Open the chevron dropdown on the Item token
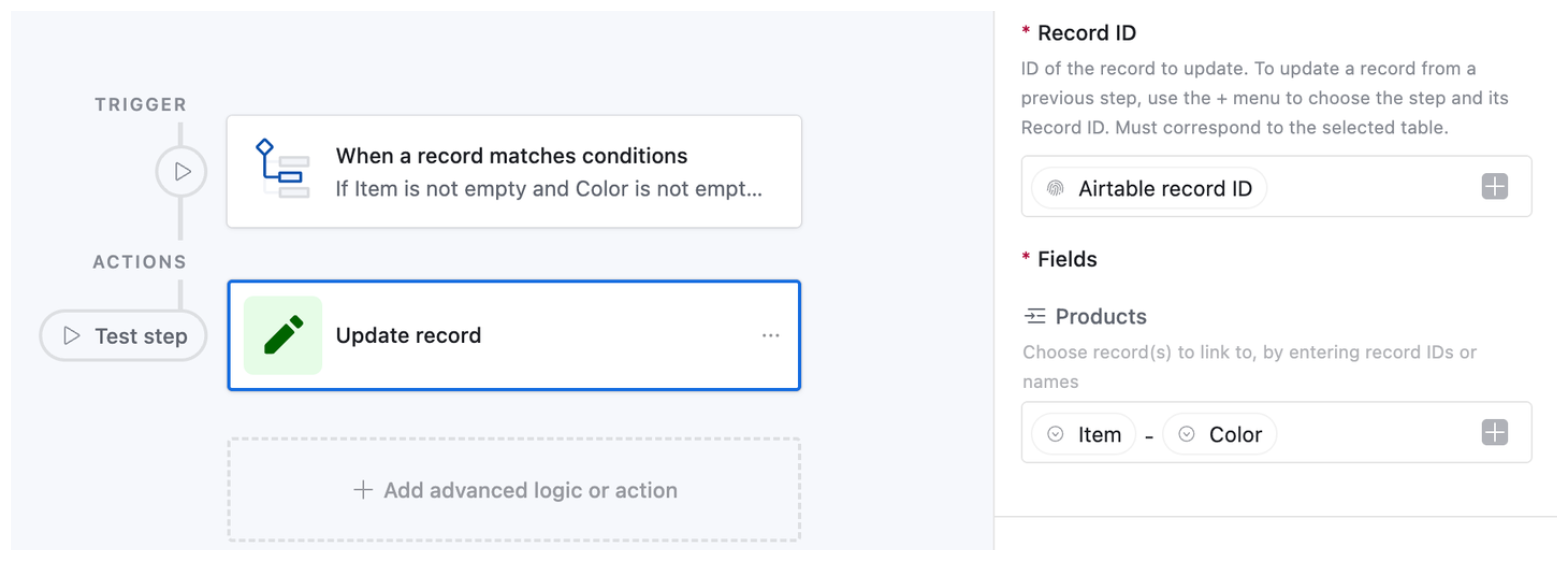 coord(1055,434)
